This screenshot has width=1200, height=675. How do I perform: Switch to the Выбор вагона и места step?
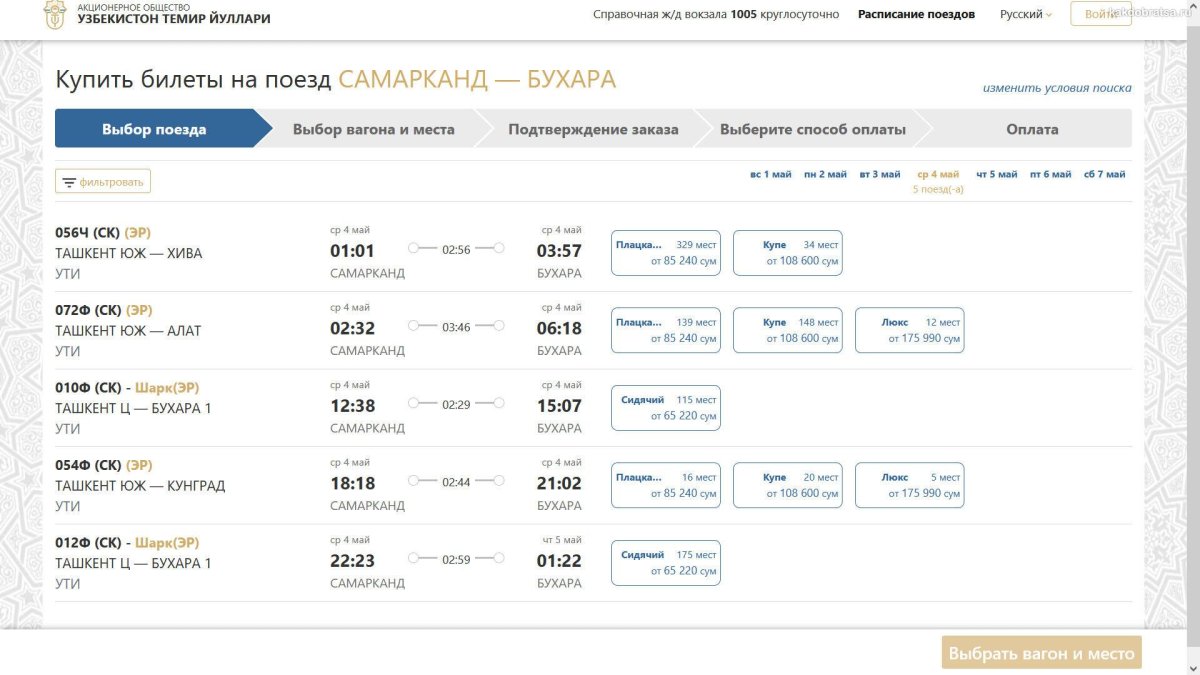point(372,129)
